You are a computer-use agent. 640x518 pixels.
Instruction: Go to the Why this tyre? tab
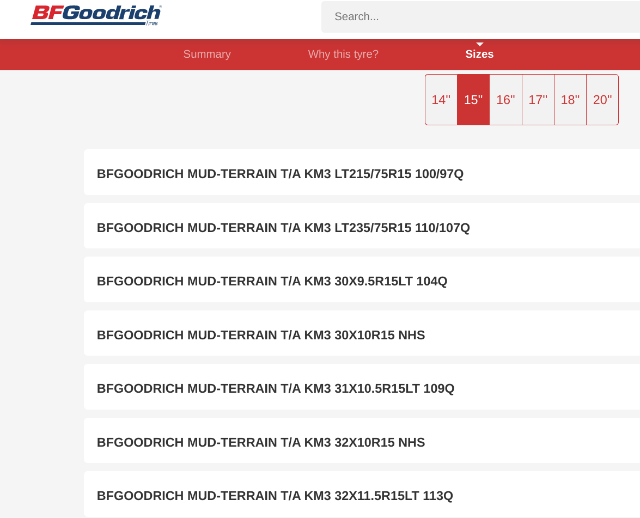point(343,54)
